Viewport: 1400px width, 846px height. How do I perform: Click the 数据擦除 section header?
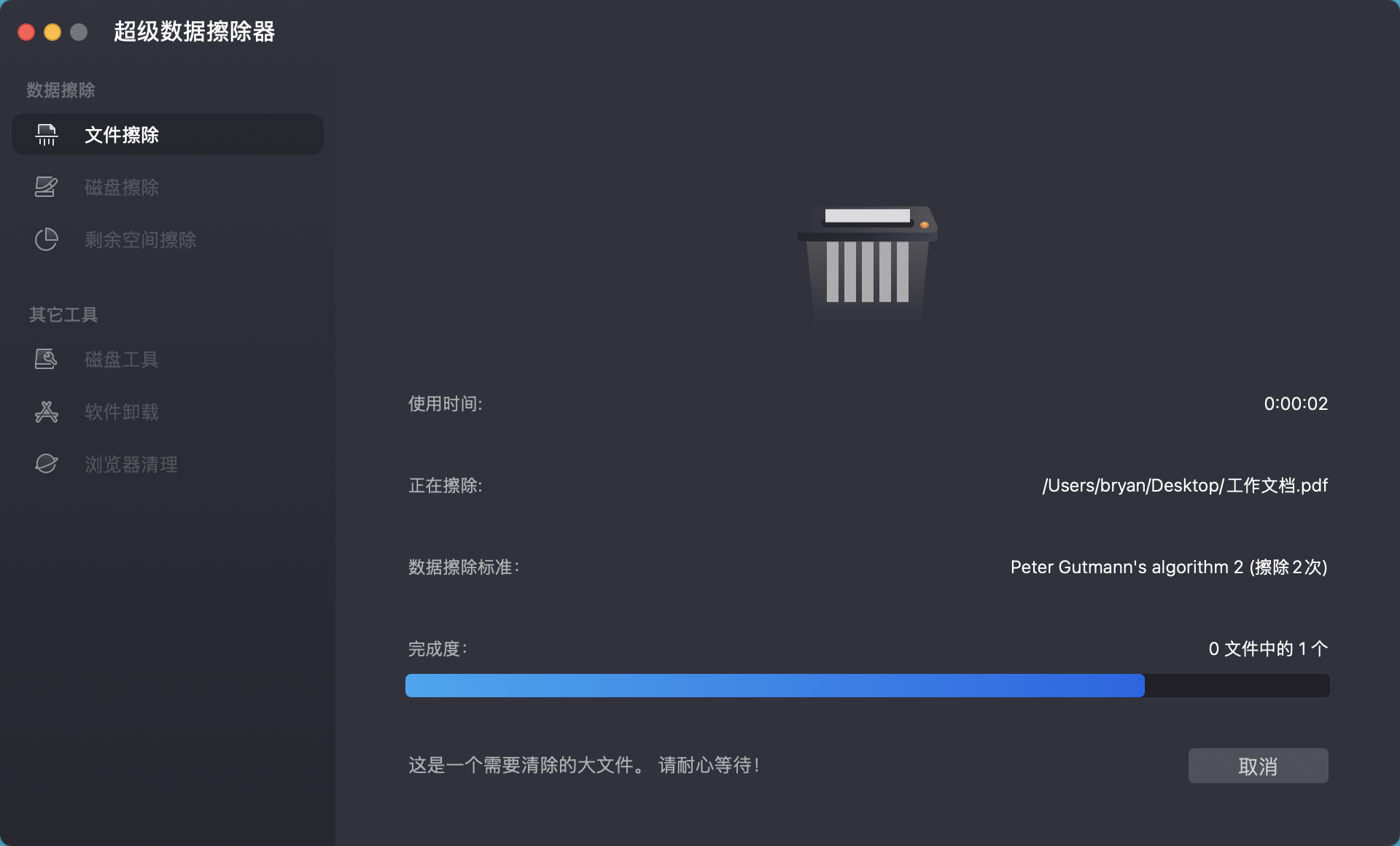click(x=61, y=89)
